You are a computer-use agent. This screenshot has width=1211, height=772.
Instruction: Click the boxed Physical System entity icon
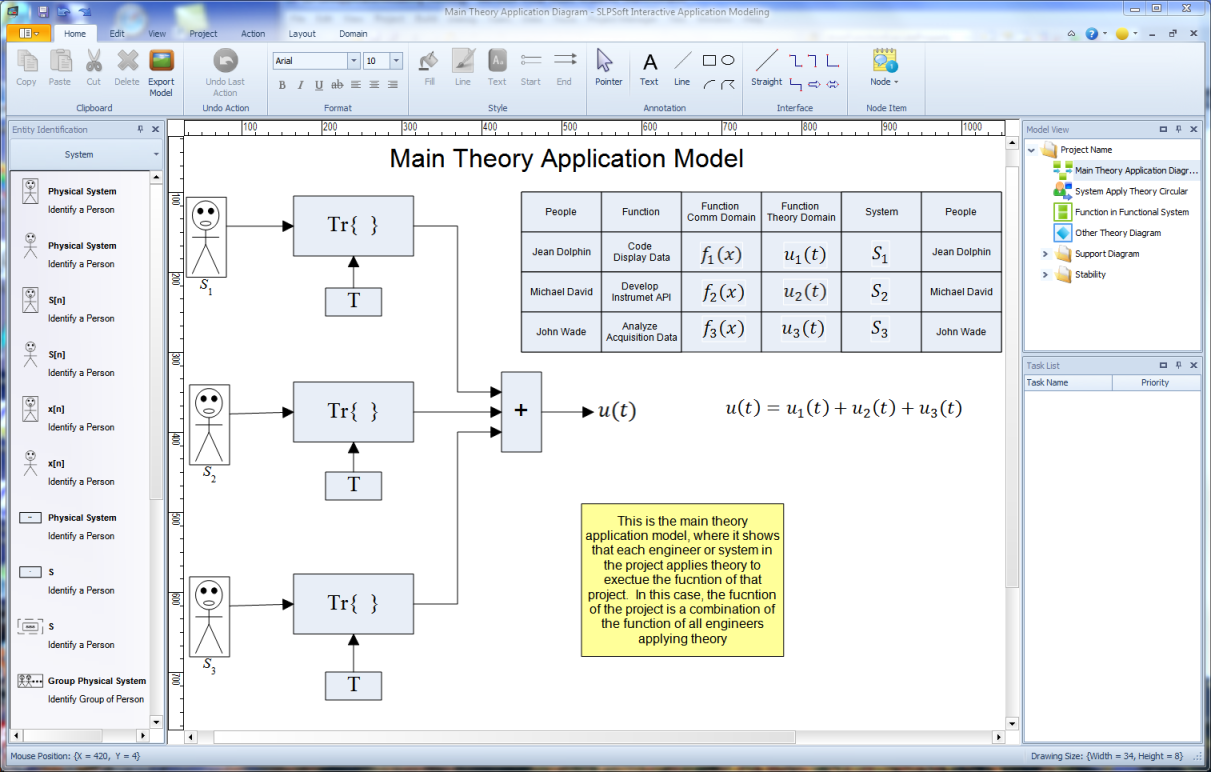30,190
